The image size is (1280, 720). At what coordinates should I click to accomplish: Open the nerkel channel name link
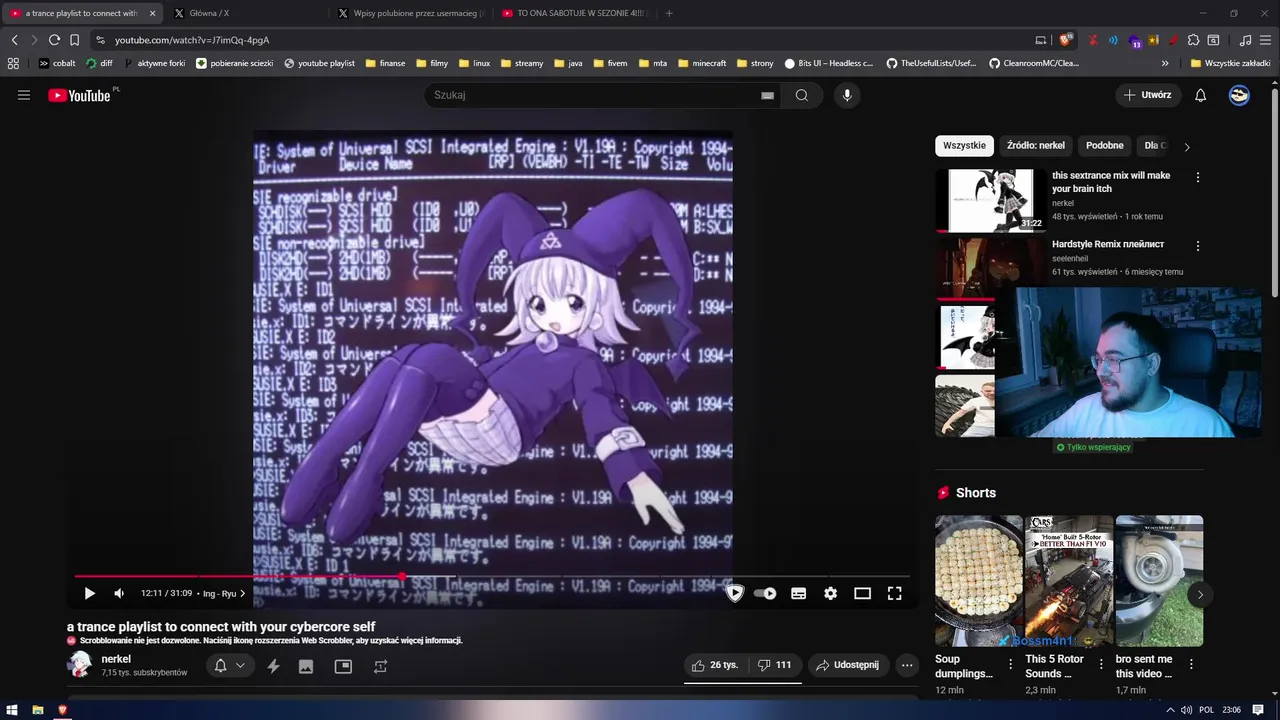pyautogui.click(x=116, y=659)
